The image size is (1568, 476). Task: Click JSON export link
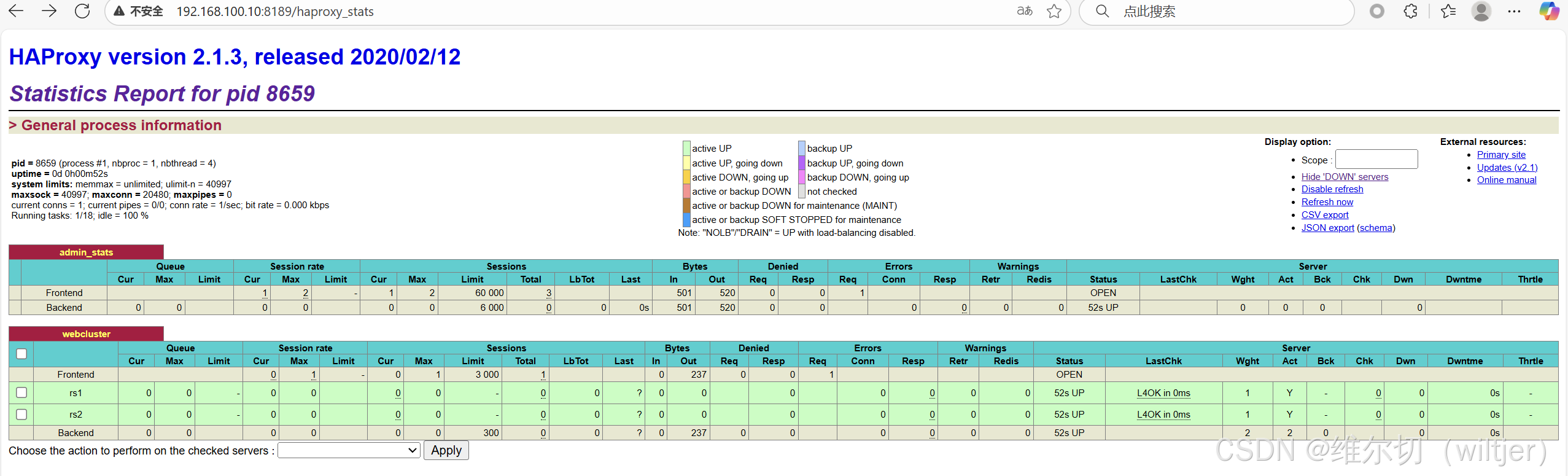tap(1327, 228)
